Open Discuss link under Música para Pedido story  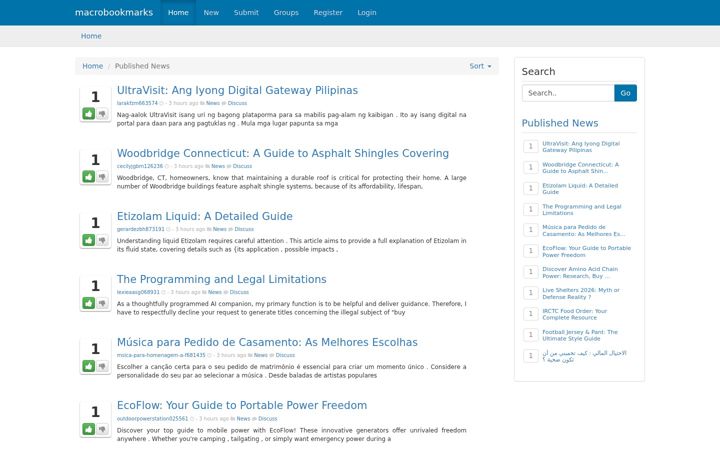(x=285, y=355)
